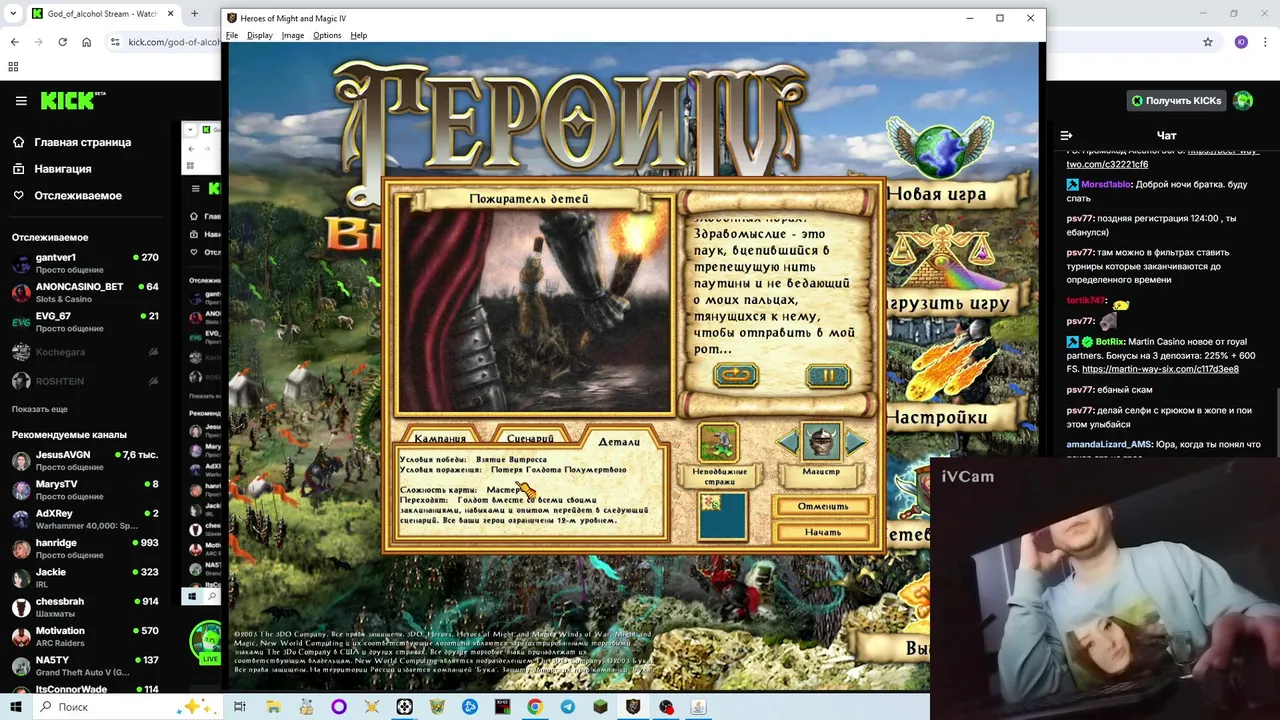The height and width of the screenshot is (720, 1280).
Task: Click the site info icon in address bar
Action: (115, 42)
